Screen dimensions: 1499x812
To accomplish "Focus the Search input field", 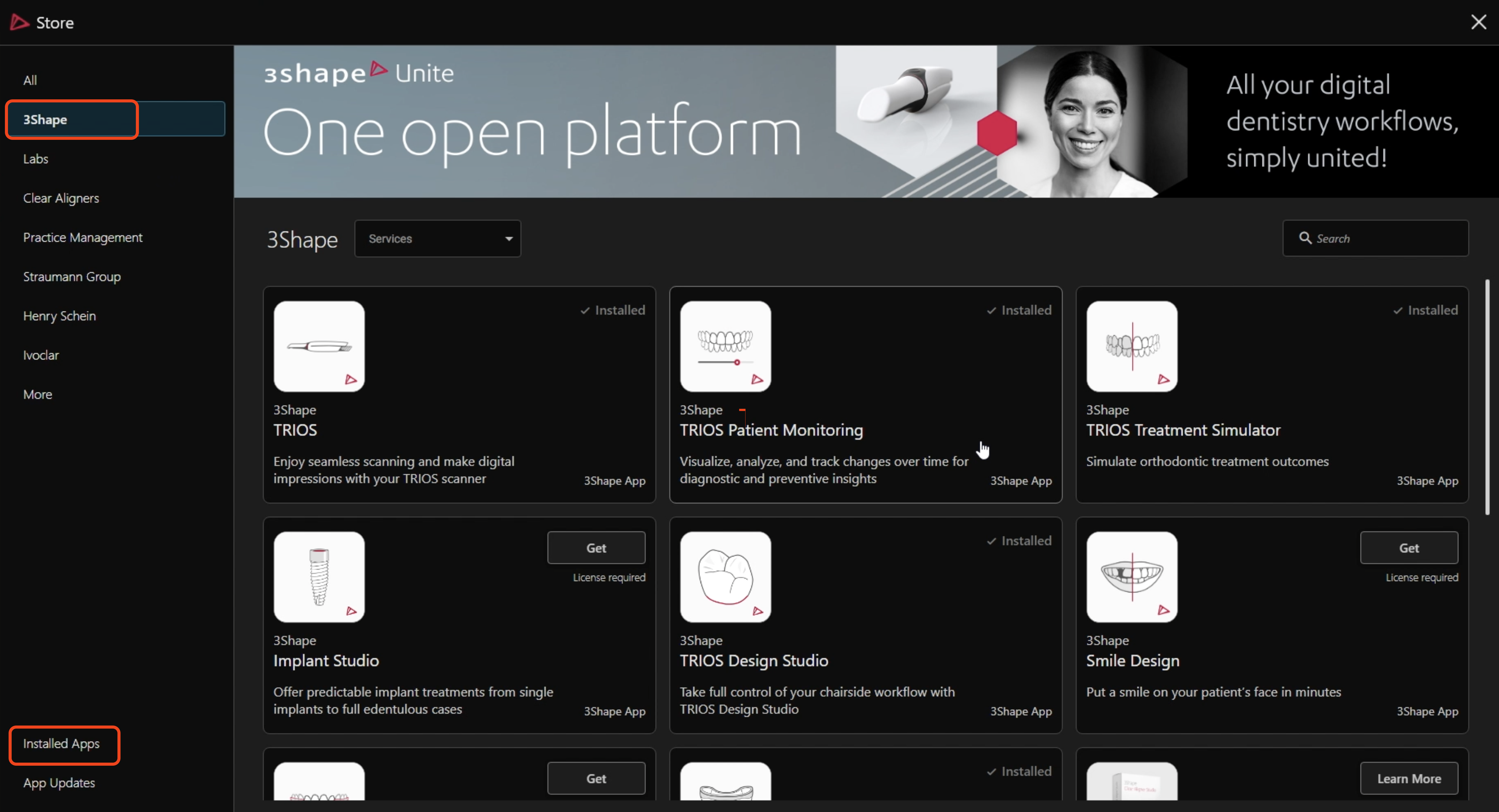I will [x=1376, y=239].
